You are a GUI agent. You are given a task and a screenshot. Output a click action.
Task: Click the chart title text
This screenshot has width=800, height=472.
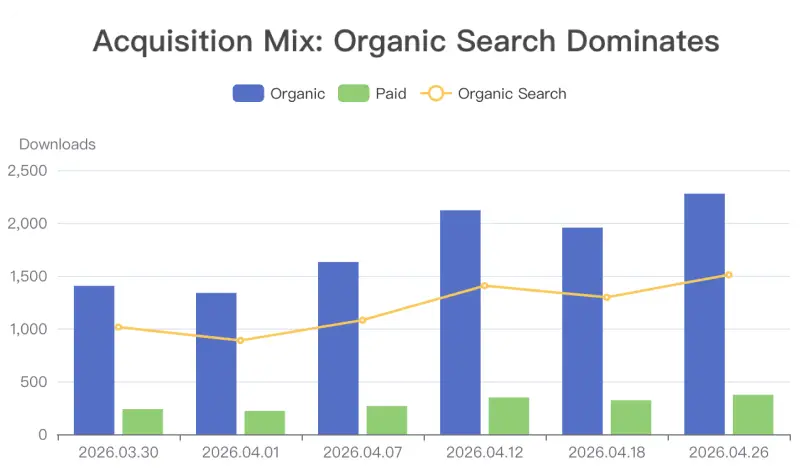(x=406, y=41)
